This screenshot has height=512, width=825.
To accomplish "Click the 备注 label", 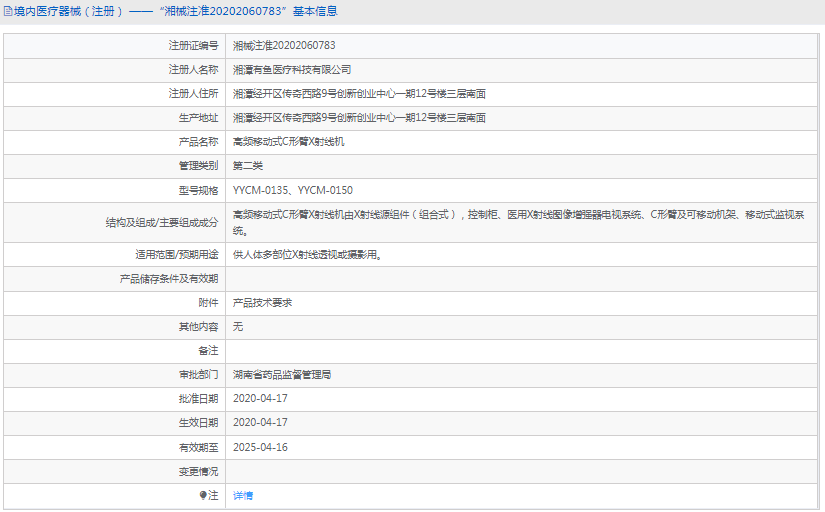I will 208,351.
